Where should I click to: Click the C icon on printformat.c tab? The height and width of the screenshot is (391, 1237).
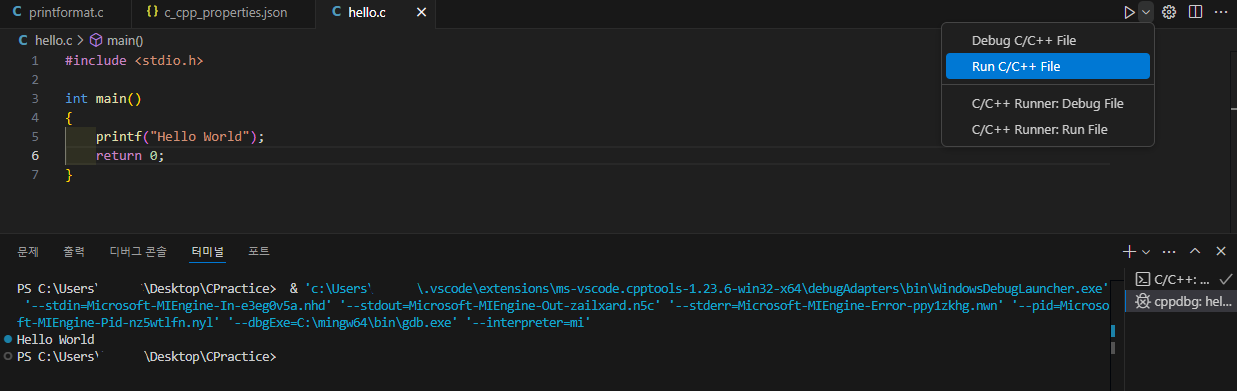pos(16,13)
